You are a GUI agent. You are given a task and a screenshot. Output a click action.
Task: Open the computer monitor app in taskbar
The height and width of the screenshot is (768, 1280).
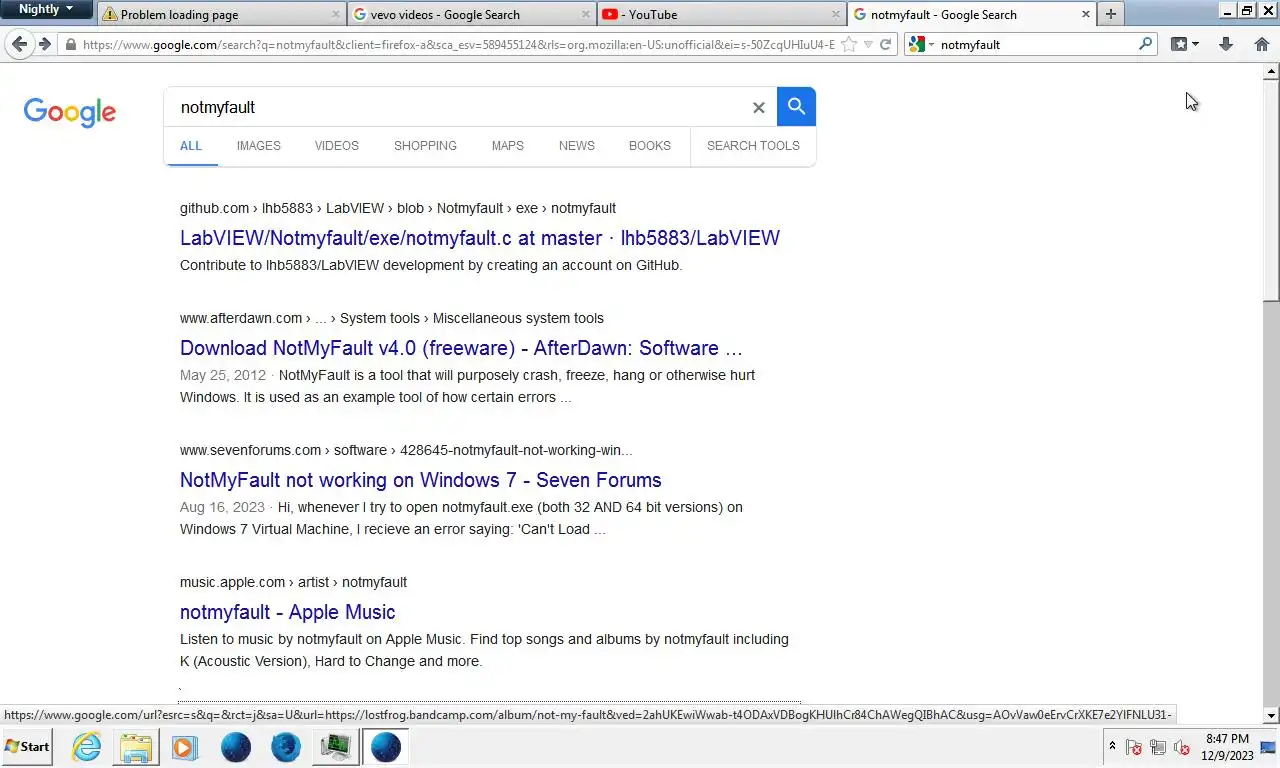(x=335, y=747)
